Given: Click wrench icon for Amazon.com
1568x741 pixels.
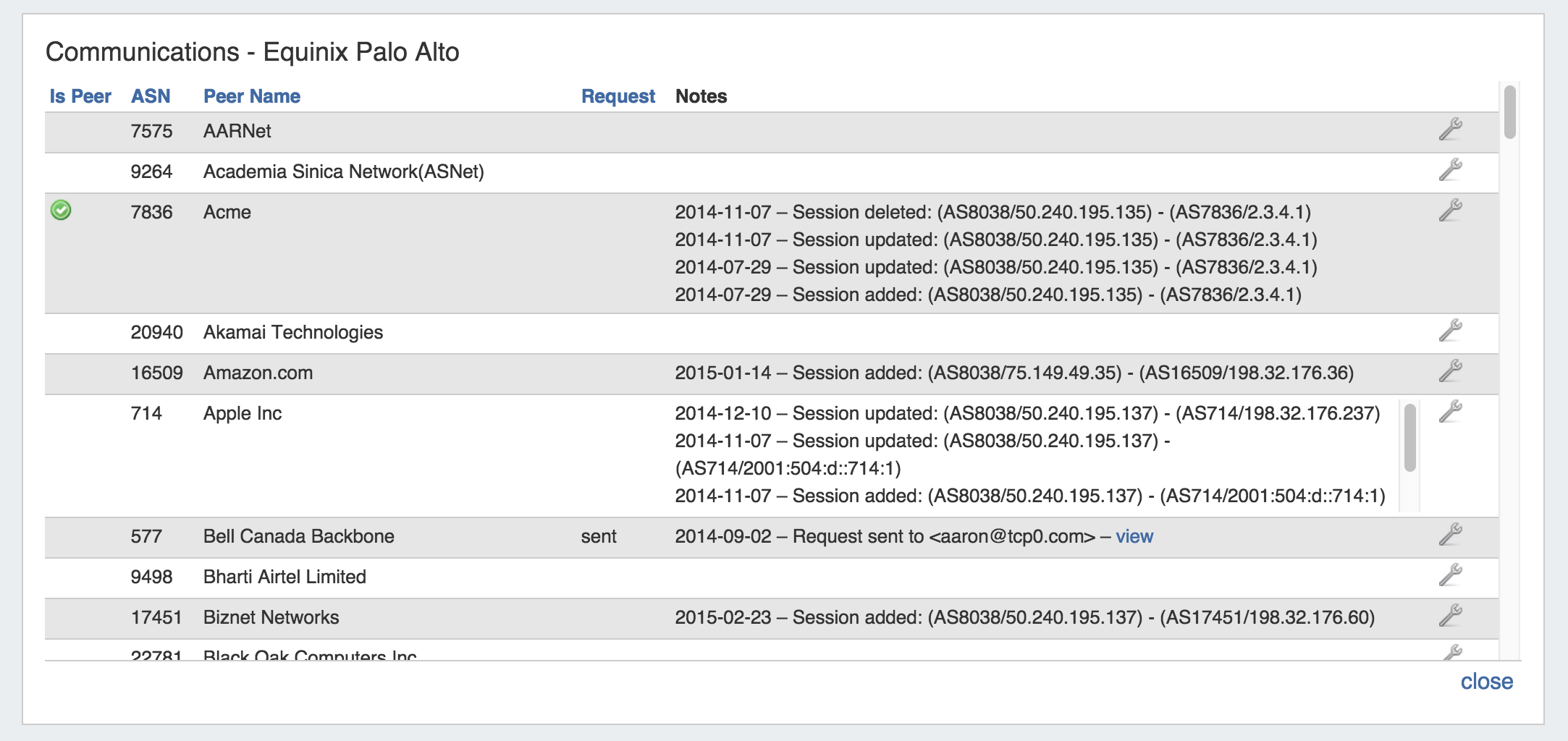Looking at the screenshot, I should pyautogui.click(x=1450, y=372).
